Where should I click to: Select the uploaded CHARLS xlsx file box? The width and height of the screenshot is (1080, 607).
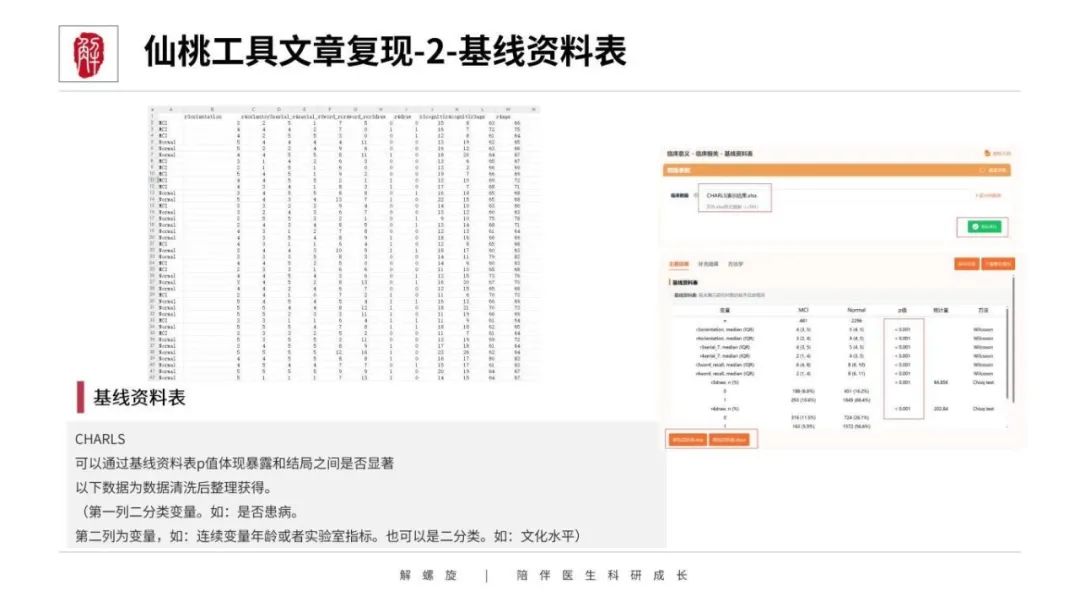[x=734, y=198]
